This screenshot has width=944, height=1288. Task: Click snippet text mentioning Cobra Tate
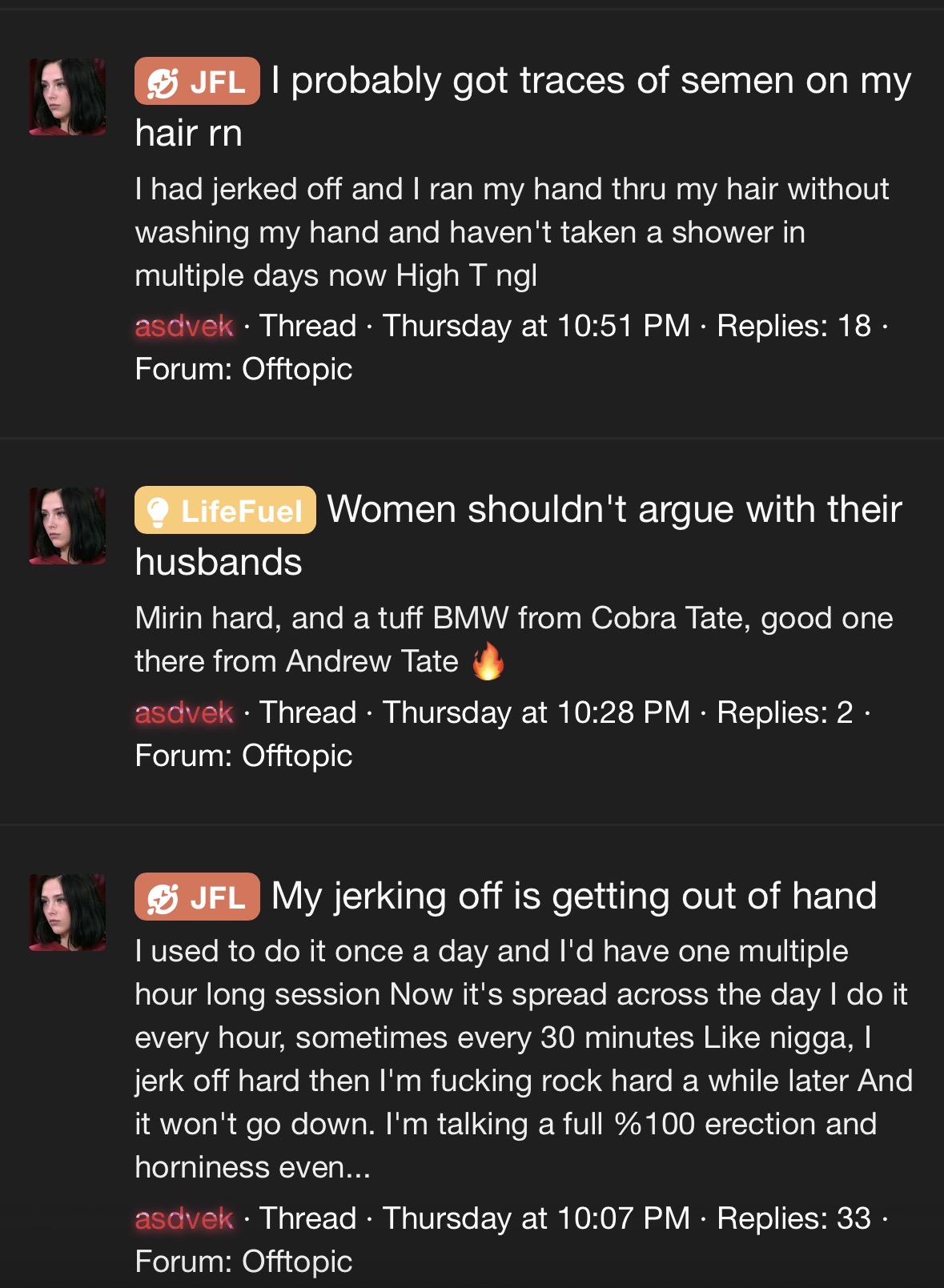pos(514,640)
